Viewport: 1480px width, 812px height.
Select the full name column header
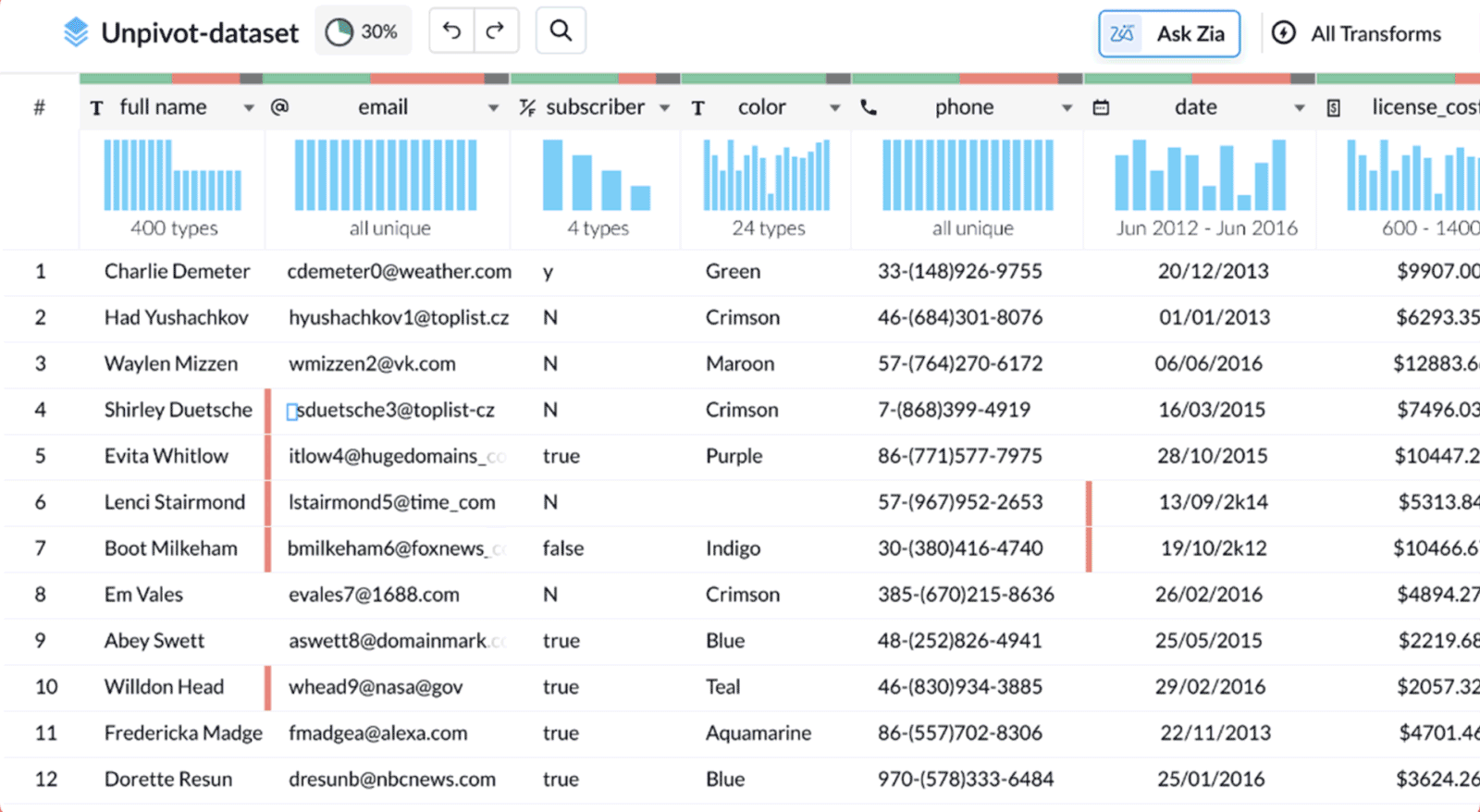click(164, 107)
